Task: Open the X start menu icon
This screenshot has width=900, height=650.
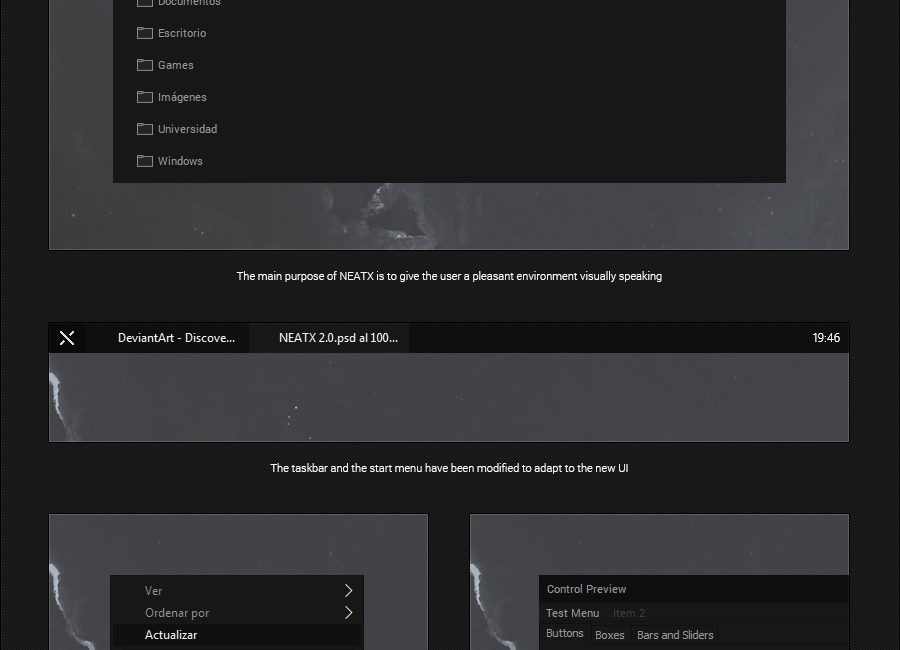Action: click(x=67, y=338)
